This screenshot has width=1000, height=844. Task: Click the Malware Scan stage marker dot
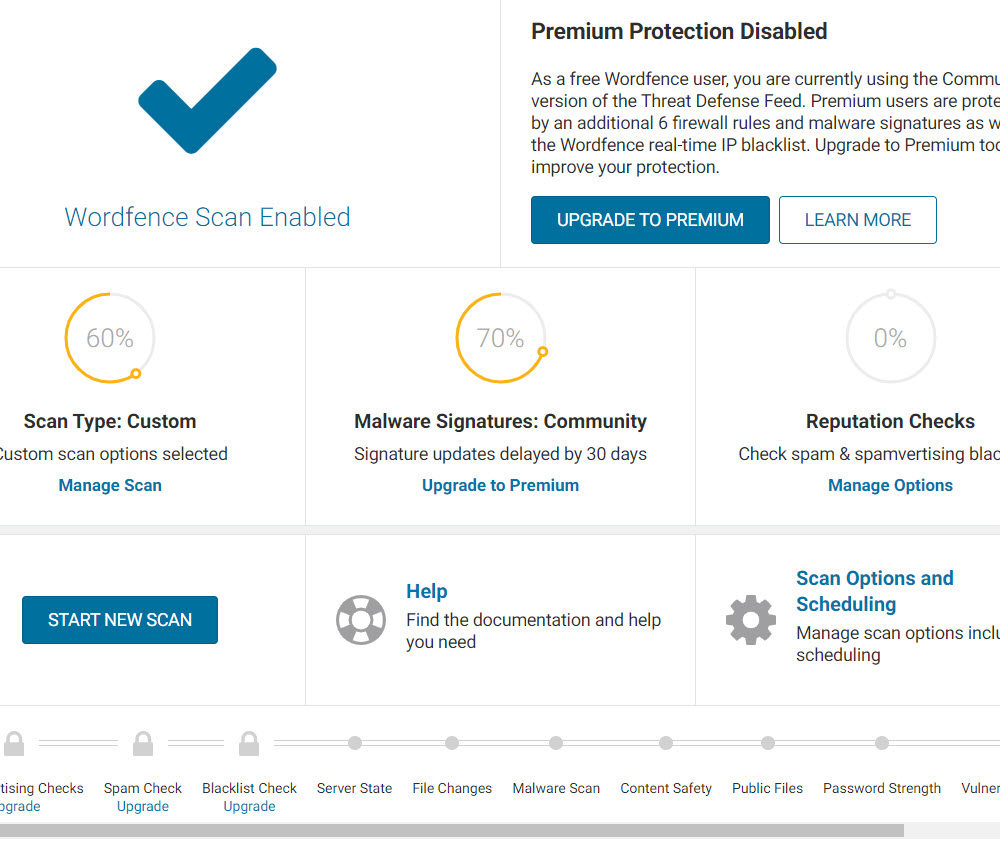point(556,743)
